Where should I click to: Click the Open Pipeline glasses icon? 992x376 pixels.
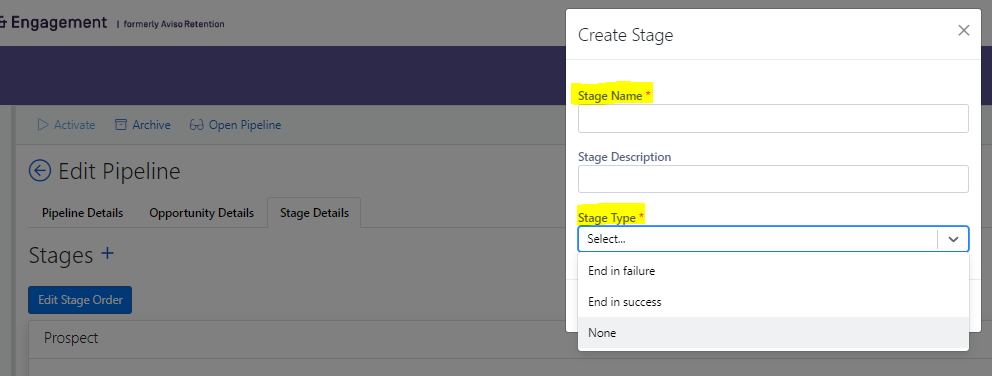[196, 125]
